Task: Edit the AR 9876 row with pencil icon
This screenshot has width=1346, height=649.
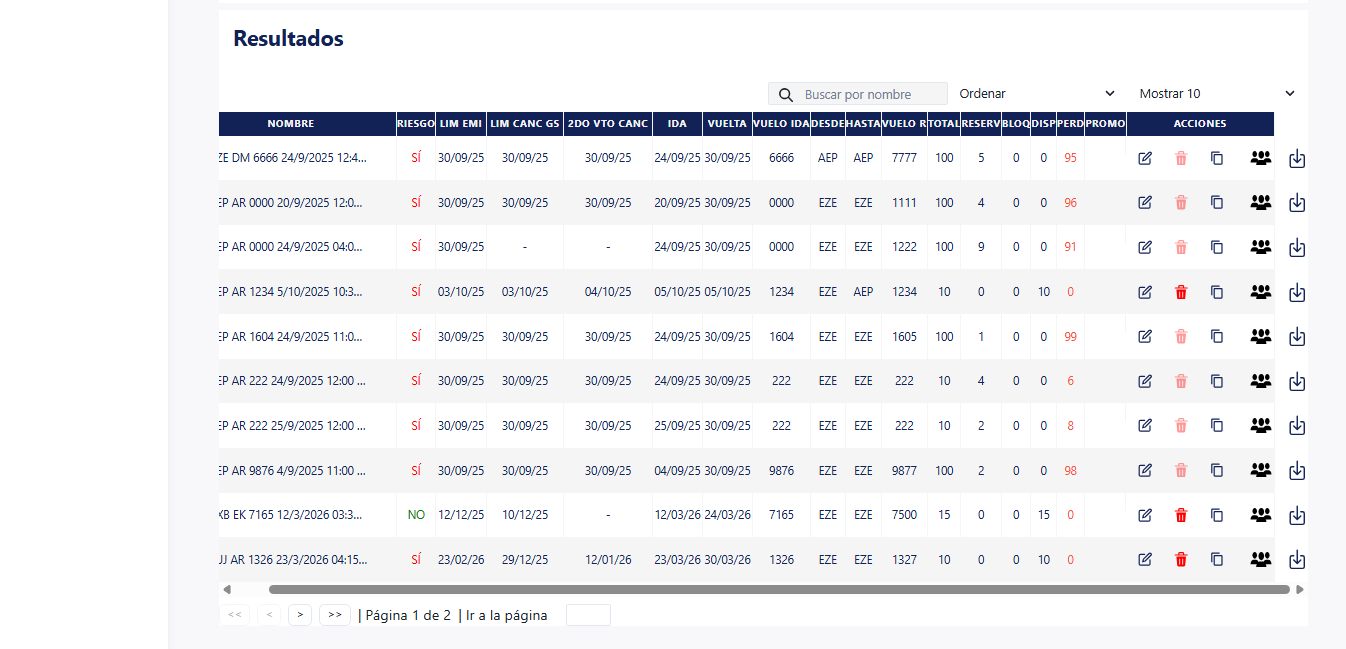Action: click(x=1145, y=470)
